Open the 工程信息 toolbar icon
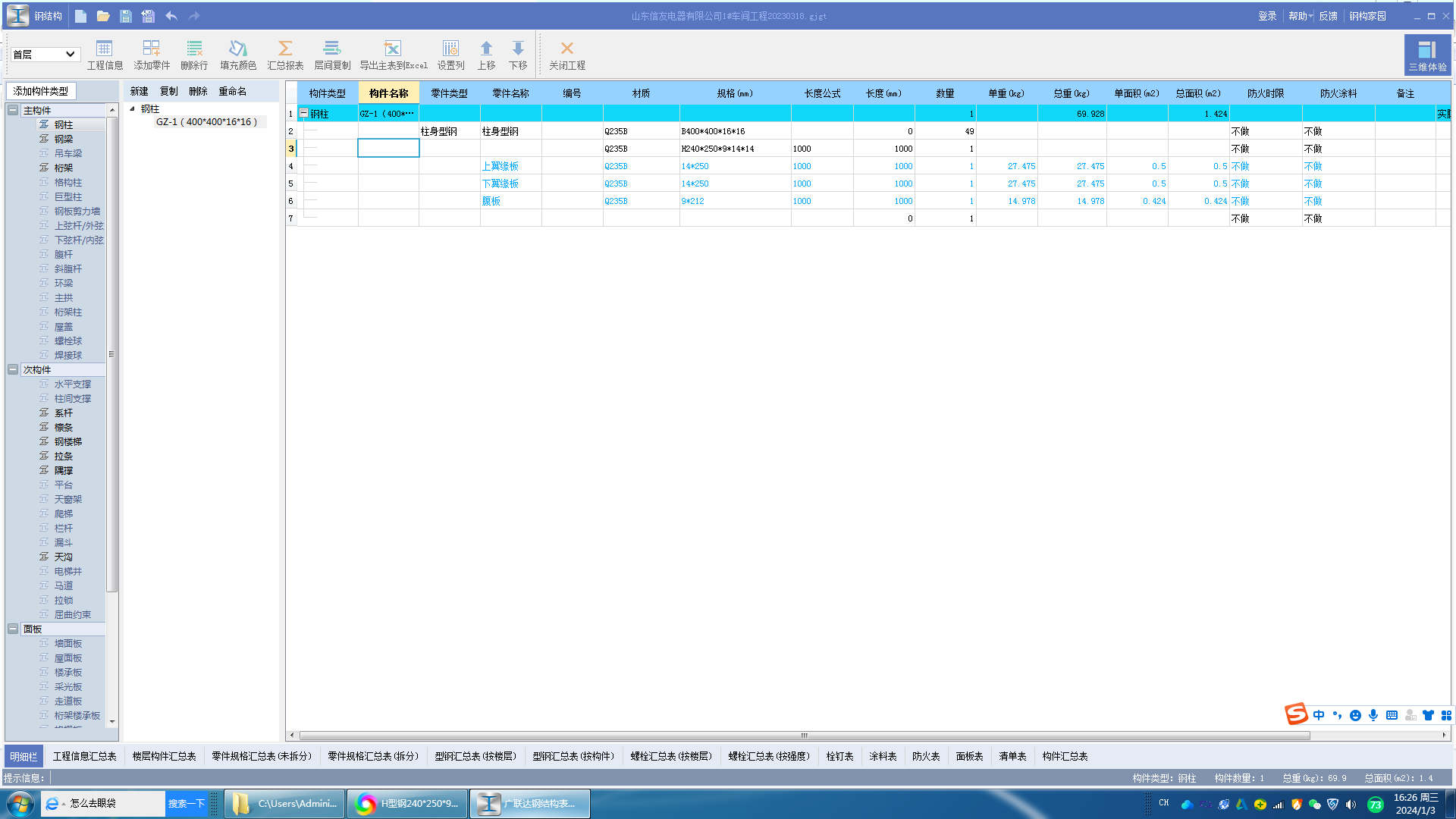The height and width of the screenshot is (819, 1456). pos(105,55)
